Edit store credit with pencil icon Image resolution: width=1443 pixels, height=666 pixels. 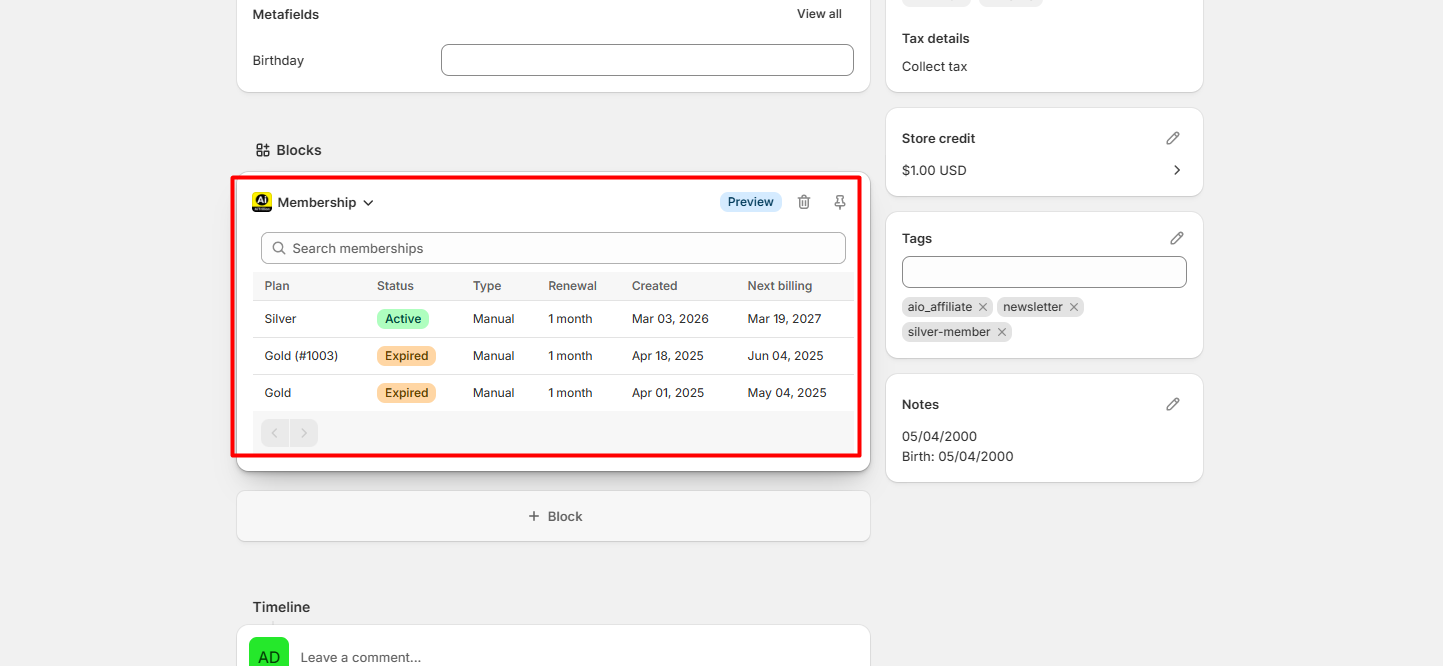(1173, 138)
